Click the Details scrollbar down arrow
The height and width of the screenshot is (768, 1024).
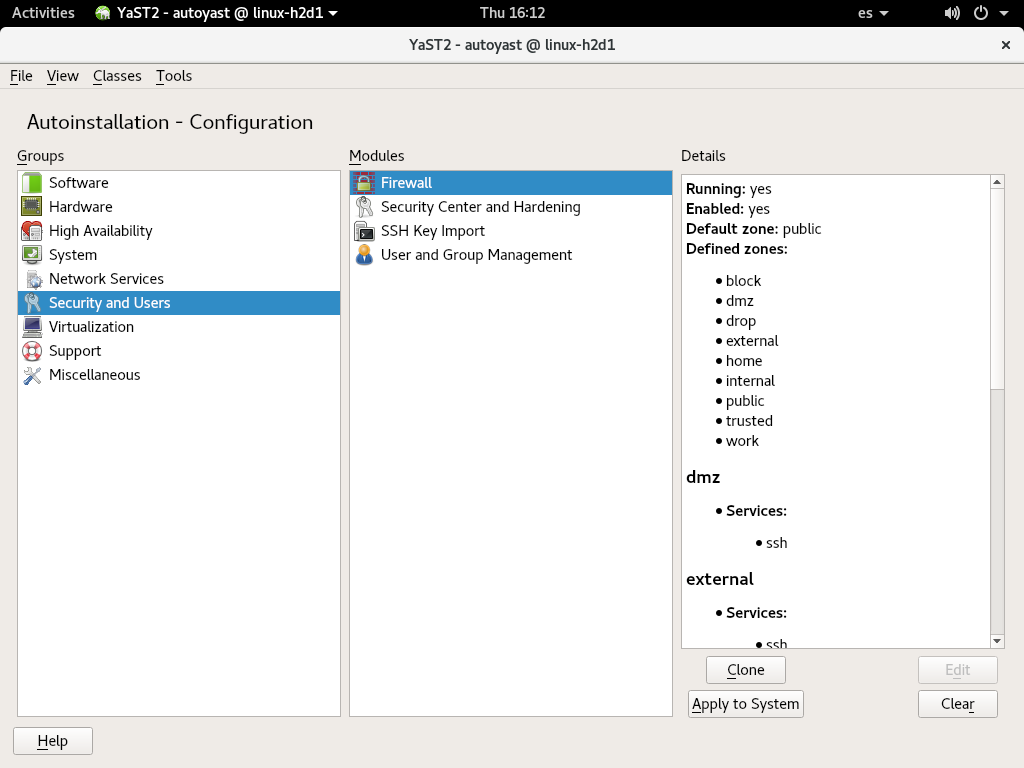coord(997,641)
